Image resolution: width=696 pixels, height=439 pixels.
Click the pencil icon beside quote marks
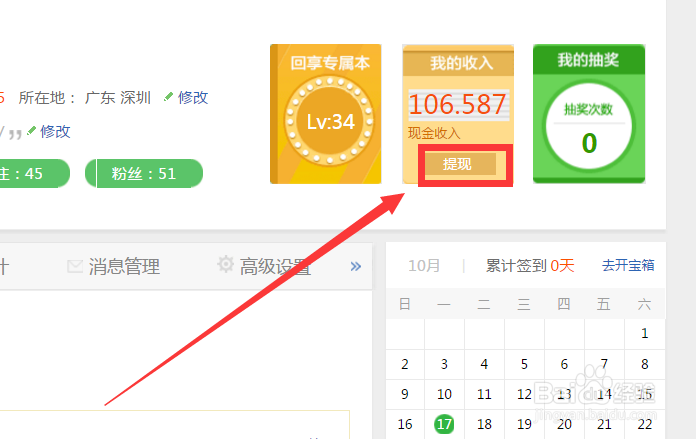click(31, 130)
